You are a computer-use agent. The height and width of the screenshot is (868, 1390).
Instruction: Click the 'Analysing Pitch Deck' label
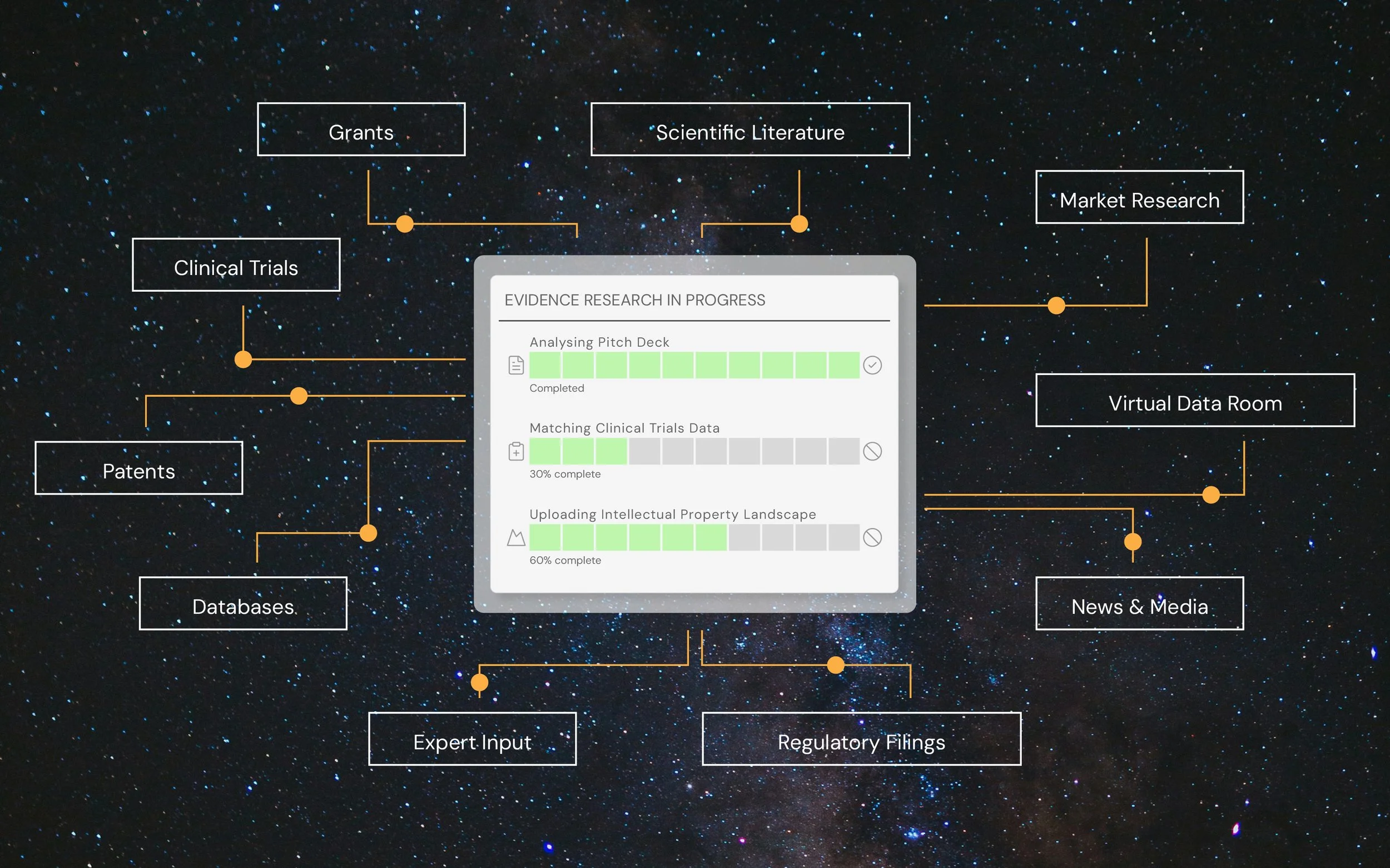[599, 342]
